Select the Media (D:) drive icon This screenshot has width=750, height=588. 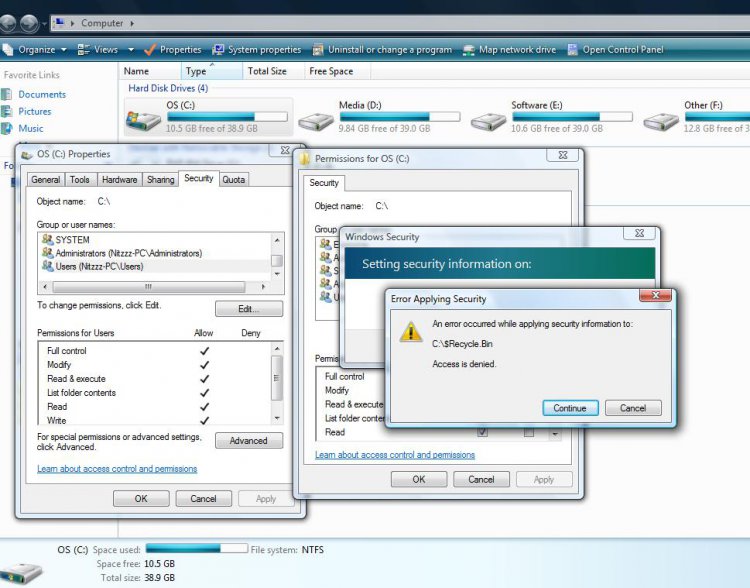click(x=315, y=122)
